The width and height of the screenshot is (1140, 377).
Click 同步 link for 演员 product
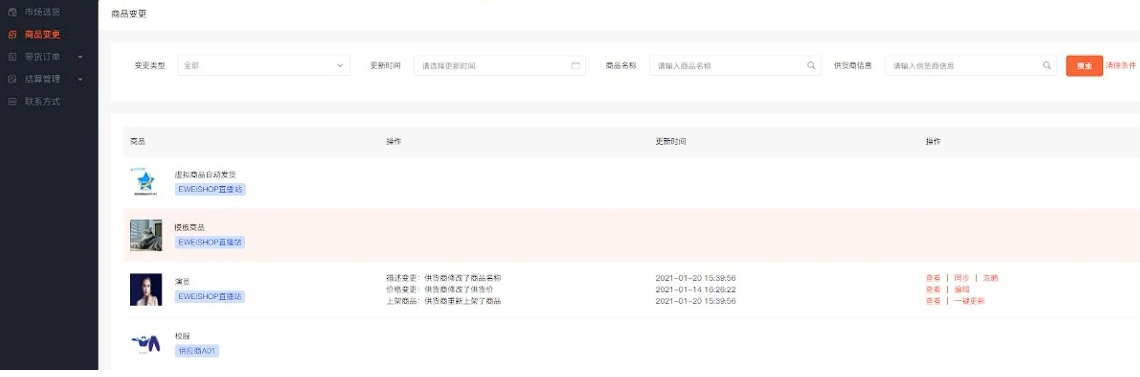coord(961,277)
